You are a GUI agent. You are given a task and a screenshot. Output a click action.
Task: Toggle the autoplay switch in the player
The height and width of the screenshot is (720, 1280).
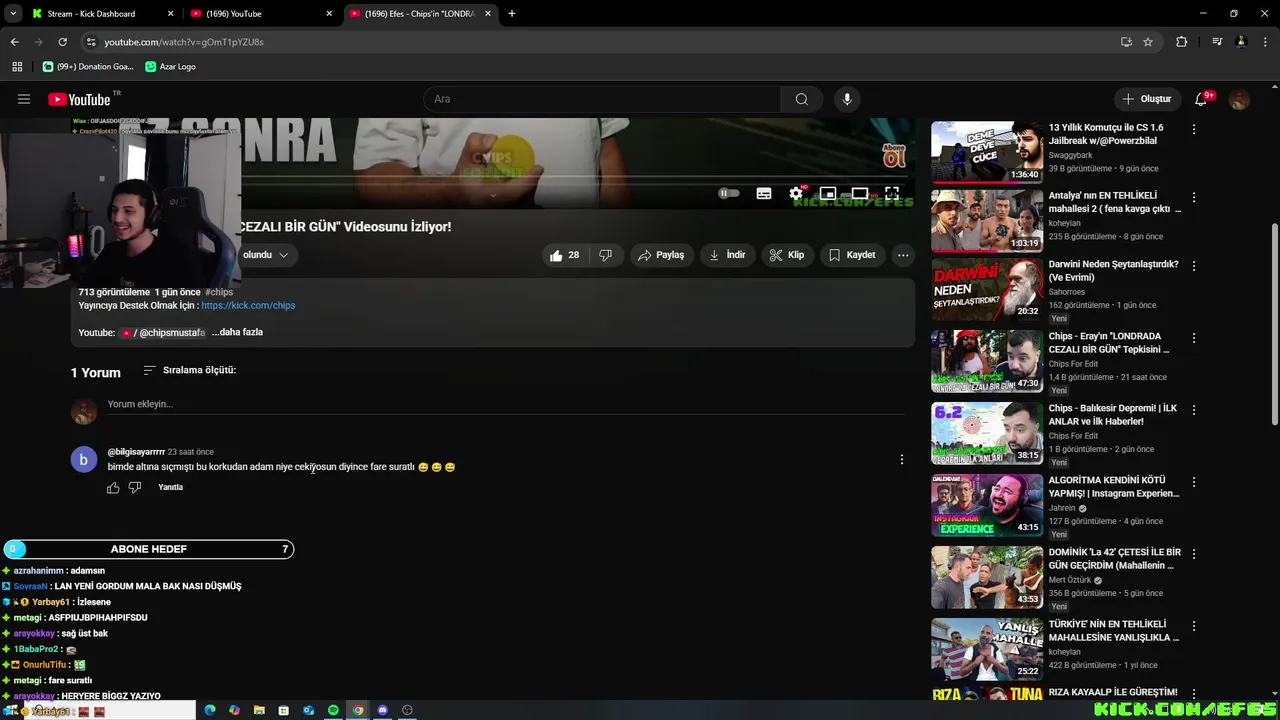pos(729,193)
